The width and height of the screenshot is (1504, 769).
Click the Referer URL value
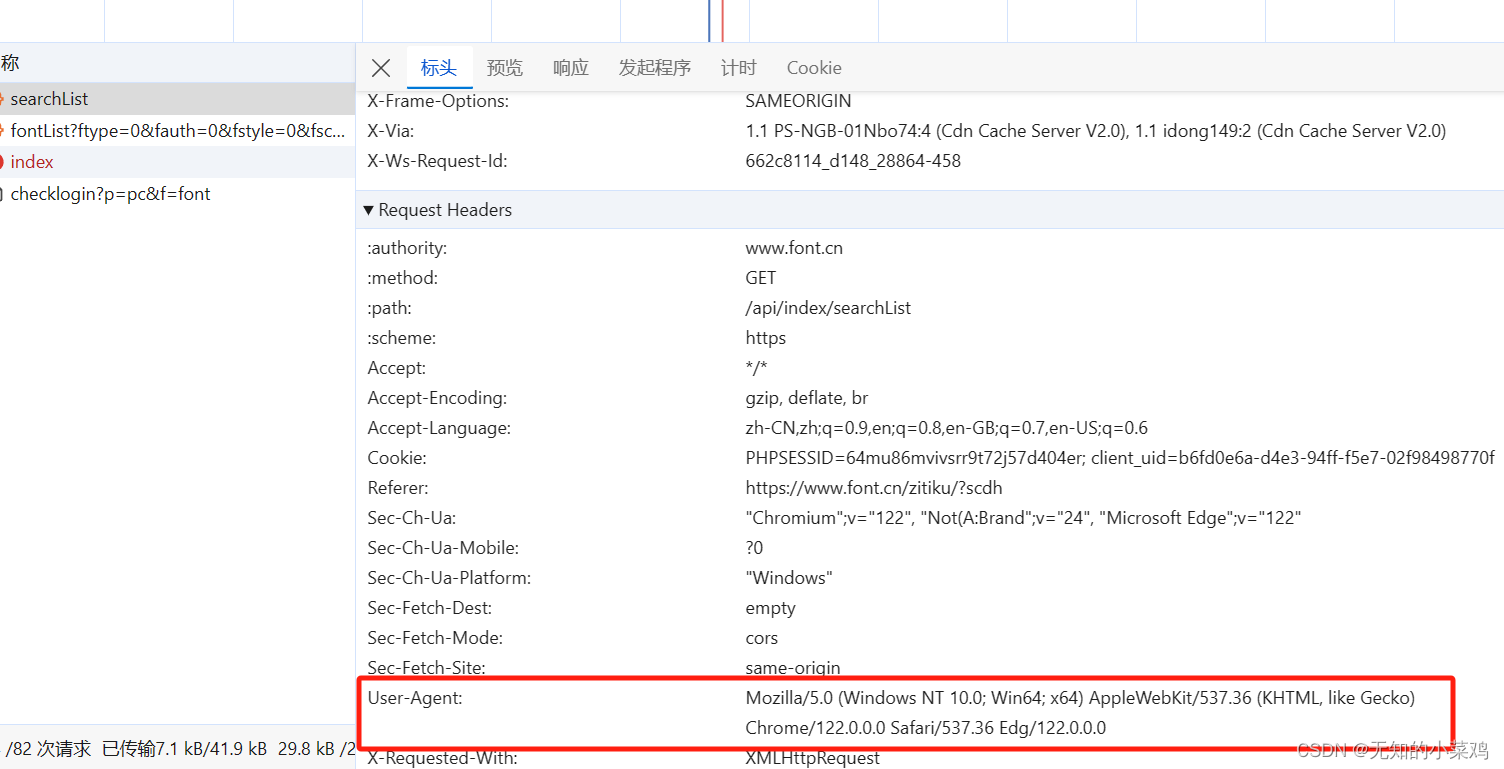click(x=874, y=488)
